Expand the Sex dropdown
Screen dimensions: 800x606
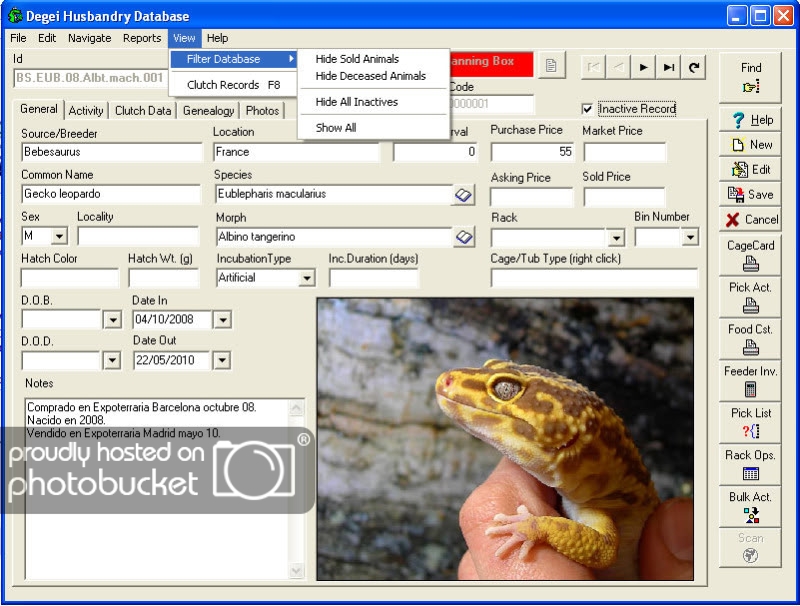tap(59, 237)
